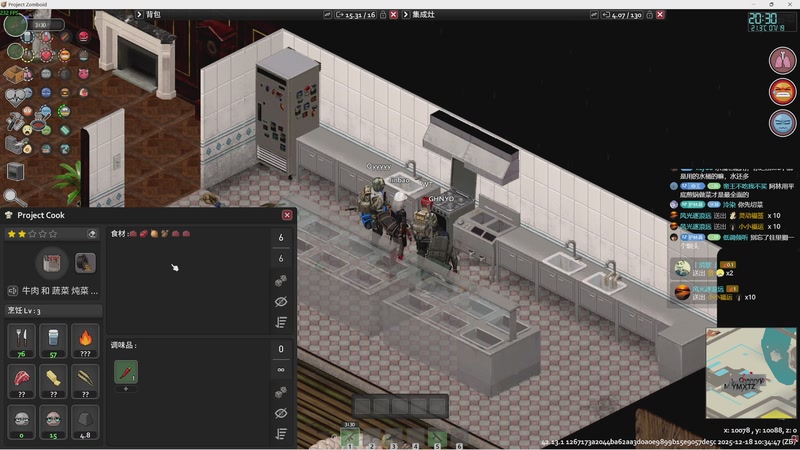Click the 食材 ingredients header label
Viewport: 800px width, 450px height.
(x=119, y=234)
